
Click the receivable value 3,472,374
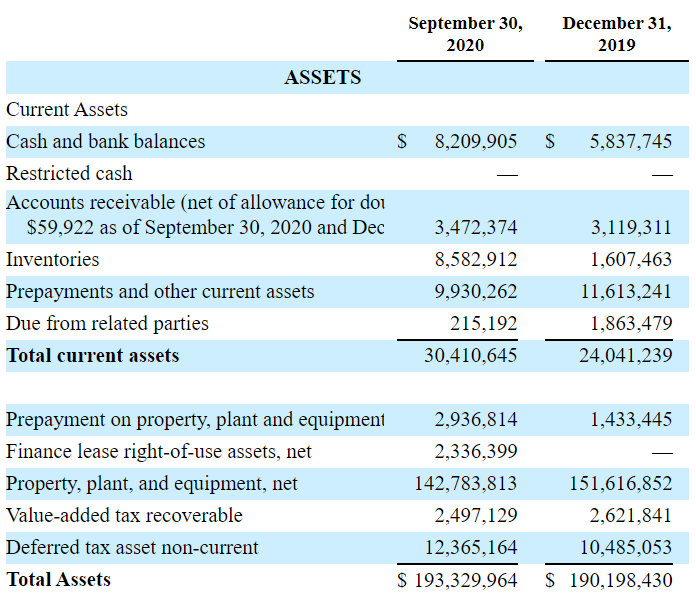click(x=476, y=227)
